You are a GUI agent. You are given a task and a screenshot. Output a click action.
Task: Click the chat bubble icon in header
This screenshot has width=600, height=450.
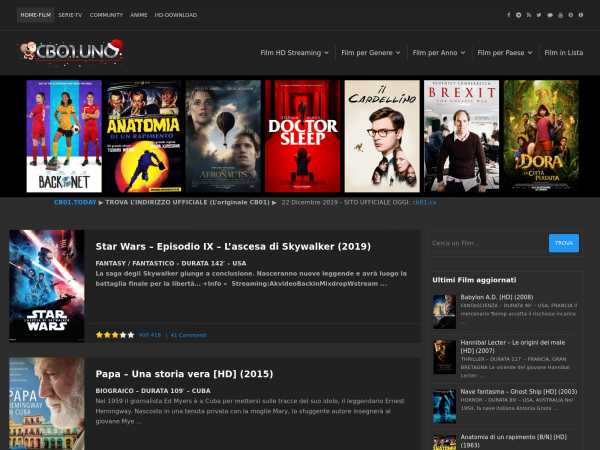[549, 15]
